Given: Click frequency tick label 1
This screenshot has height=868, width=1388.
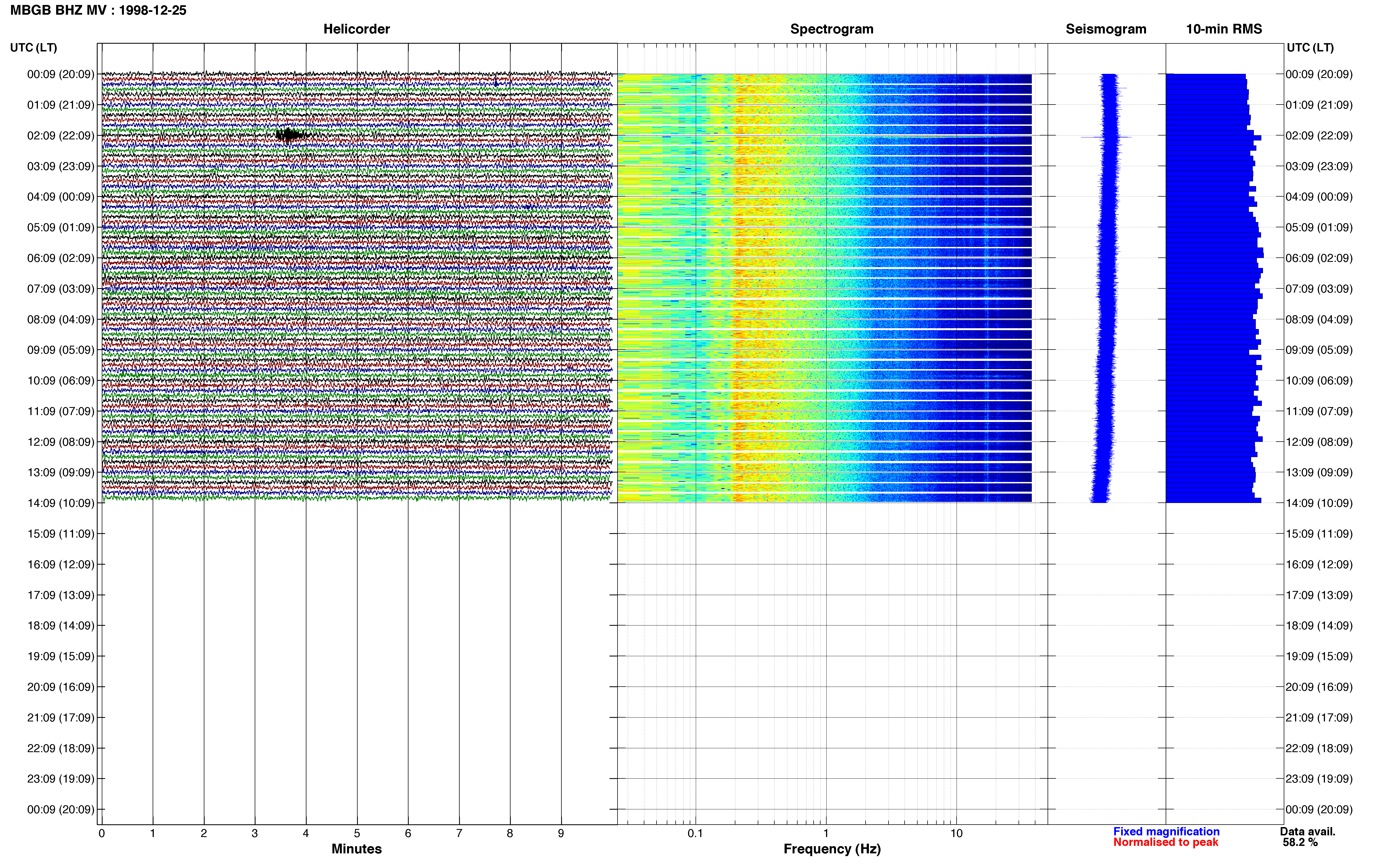Looking at the screenshot, I should pyautogui.click(x=826, y=833).
